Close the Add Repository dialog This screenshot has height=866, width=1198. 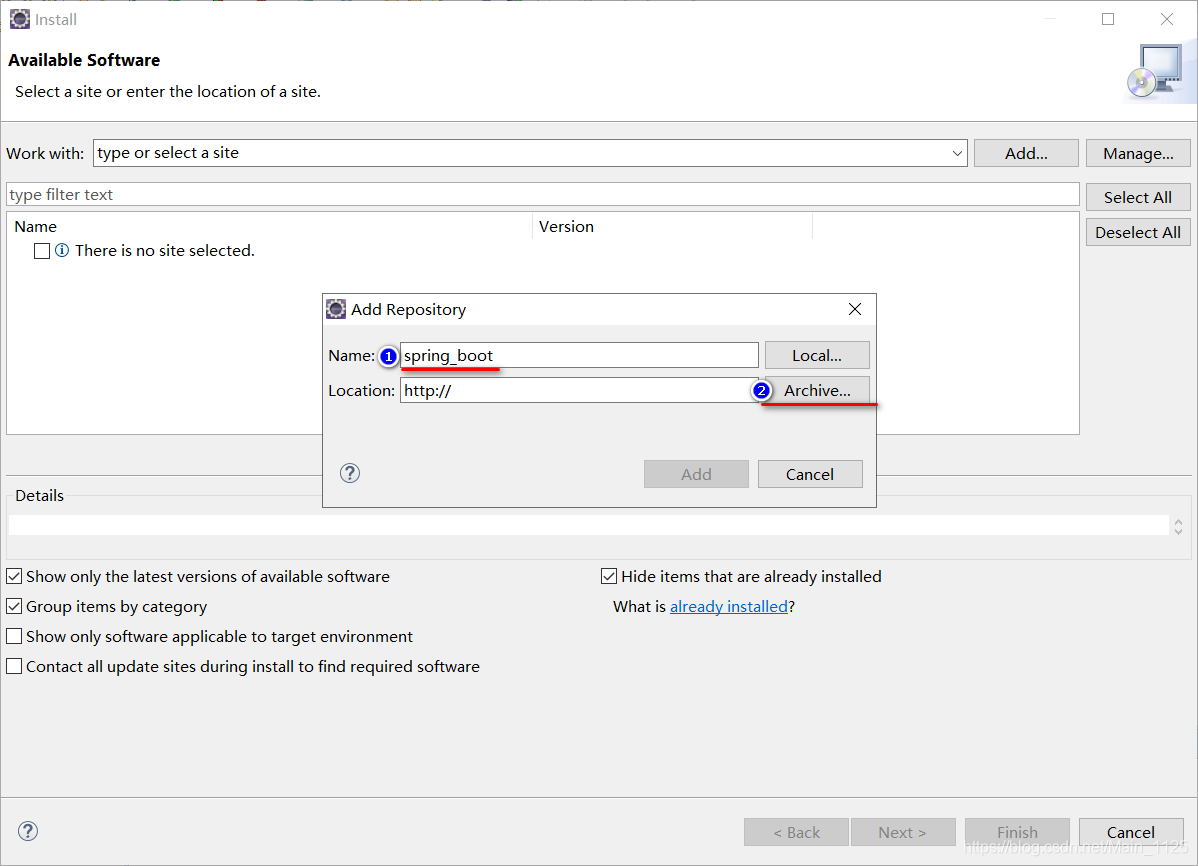pyautogui.click(x=855, y=309)
